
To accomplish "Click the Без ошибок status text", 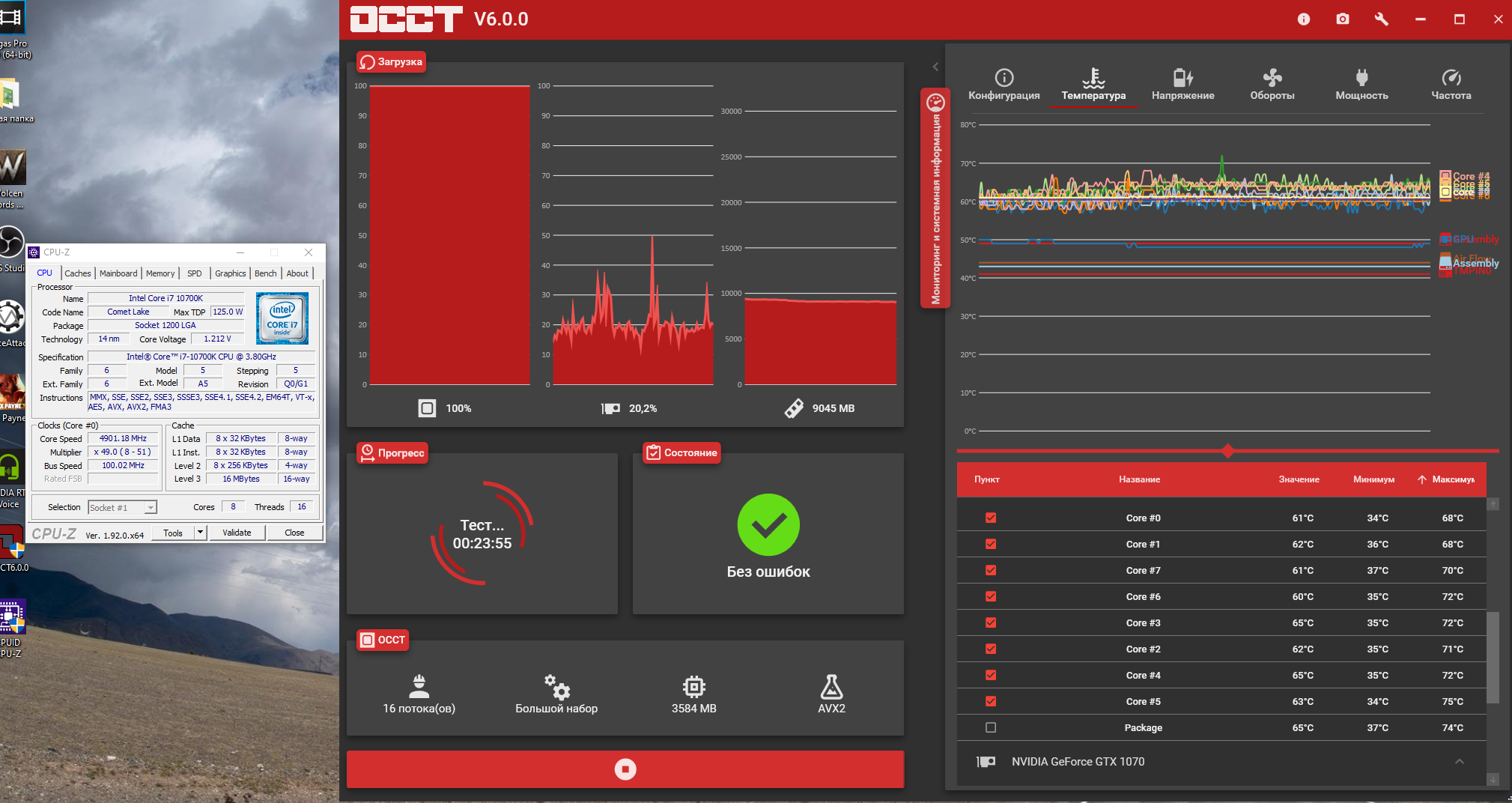I will click(768, 572).
